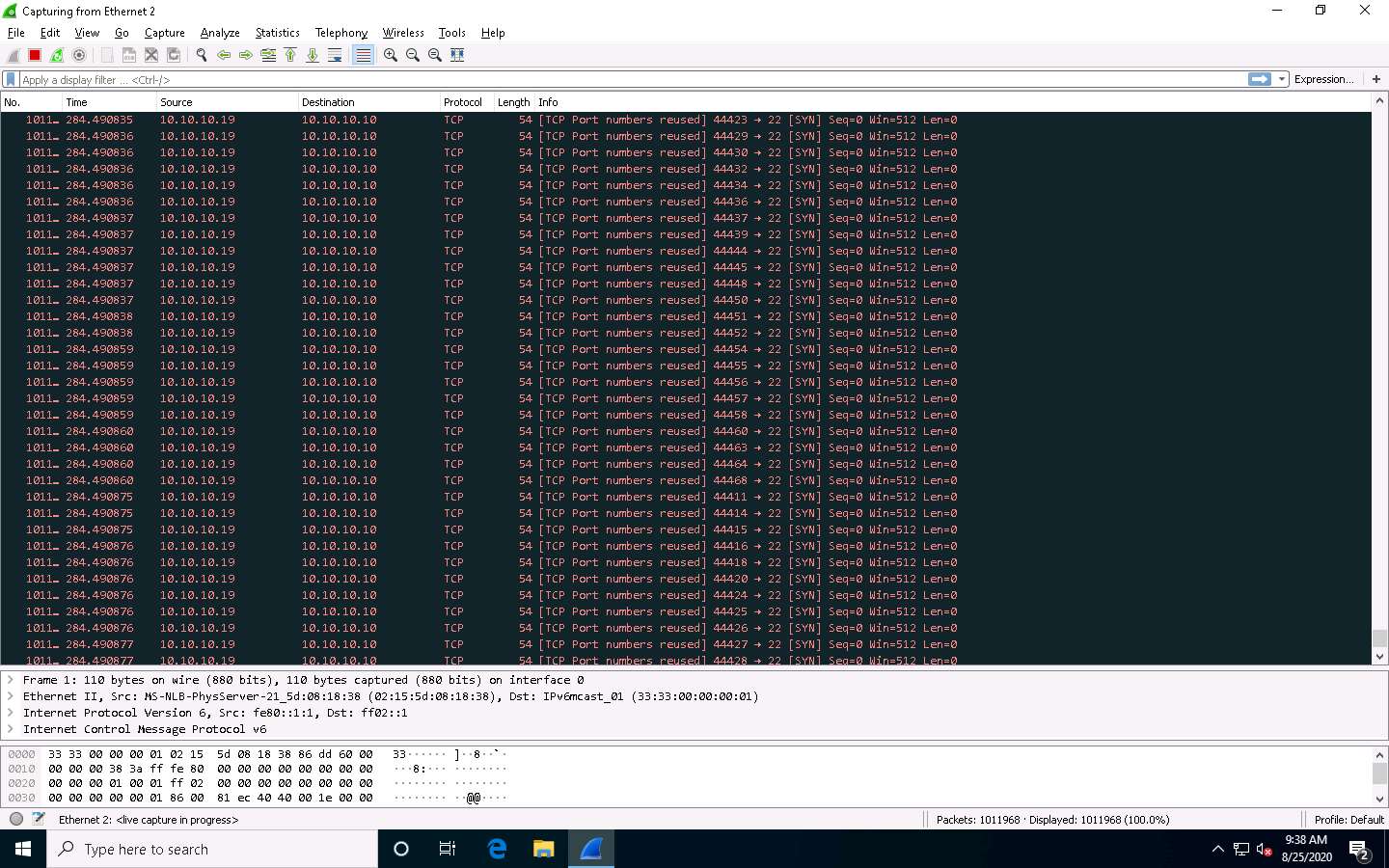The image size is (1389, 868).
Task: Click the Open capture file icon
Action: pos(107,55)
